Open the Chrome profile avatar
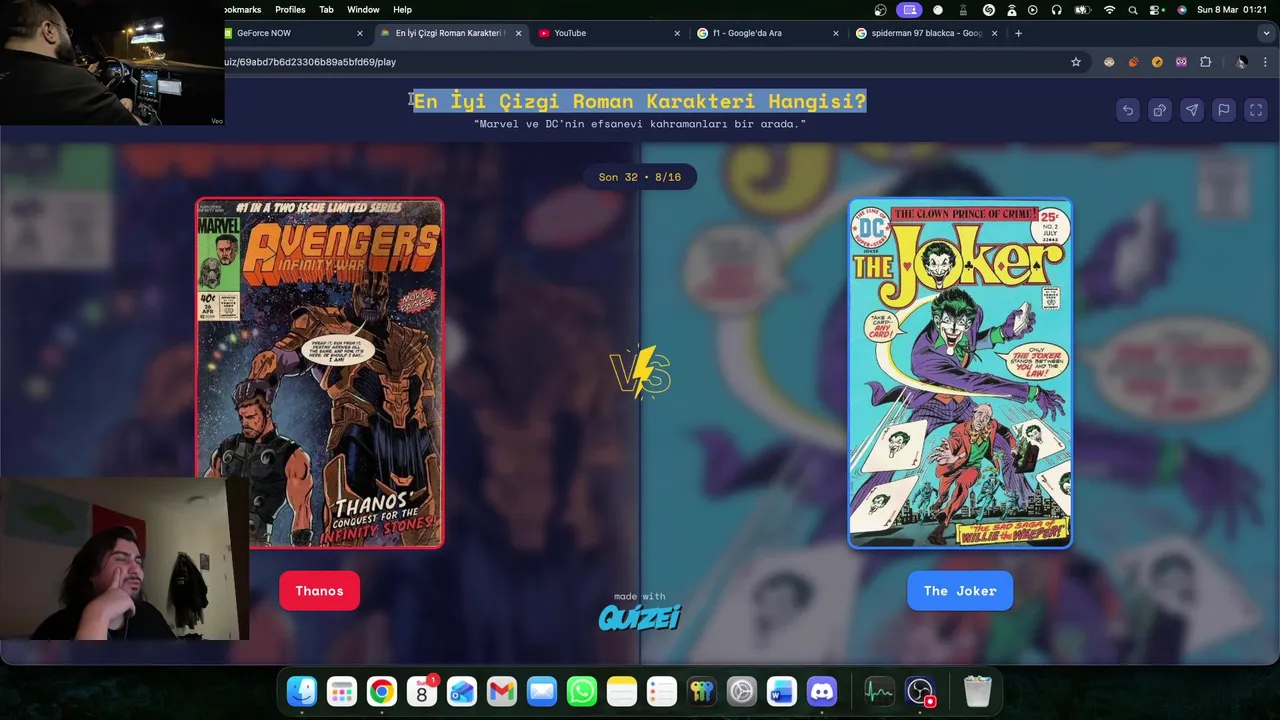Image resolution: width=1280 pixels, height=720 pixels. click(x=1241, y=62)
